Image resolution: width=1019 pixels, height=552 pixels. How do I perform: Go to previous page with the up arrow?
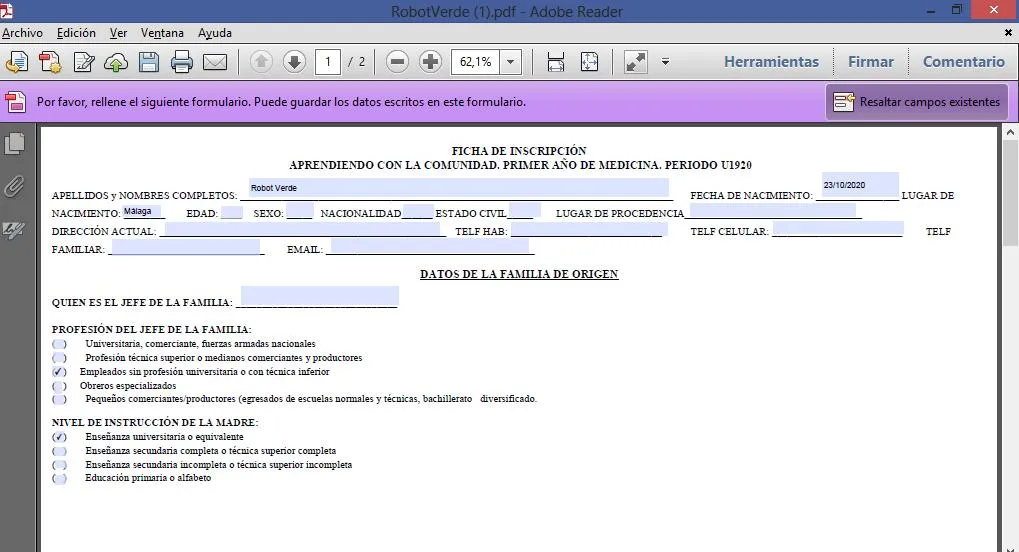[261, 62]
